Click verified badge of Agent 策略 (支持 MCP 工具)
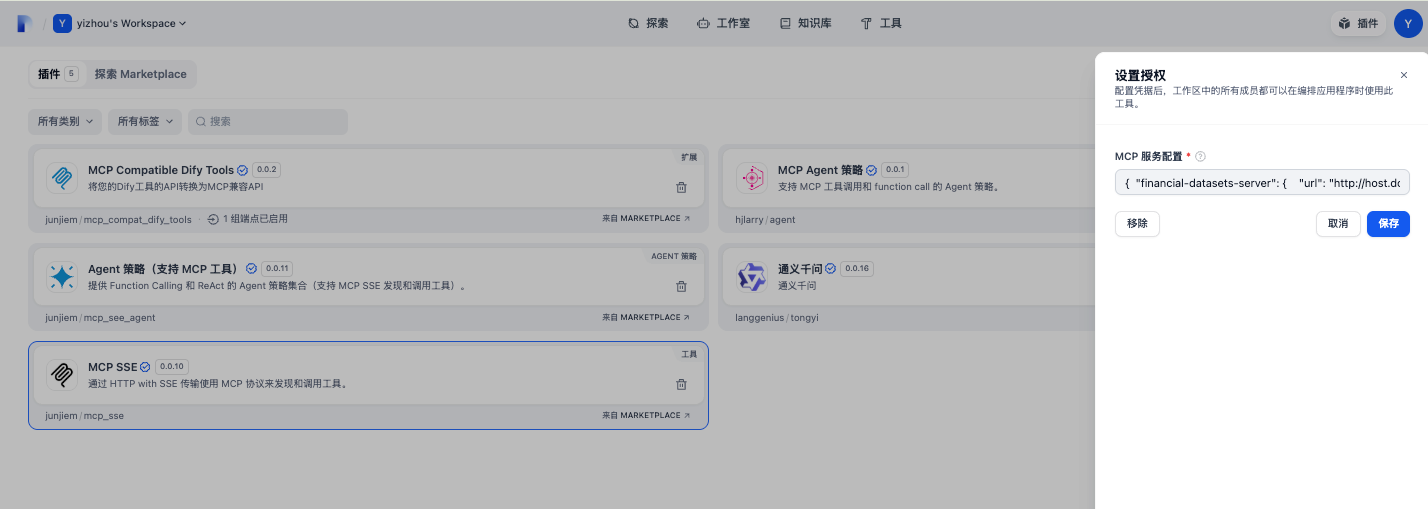 [251, 269]
